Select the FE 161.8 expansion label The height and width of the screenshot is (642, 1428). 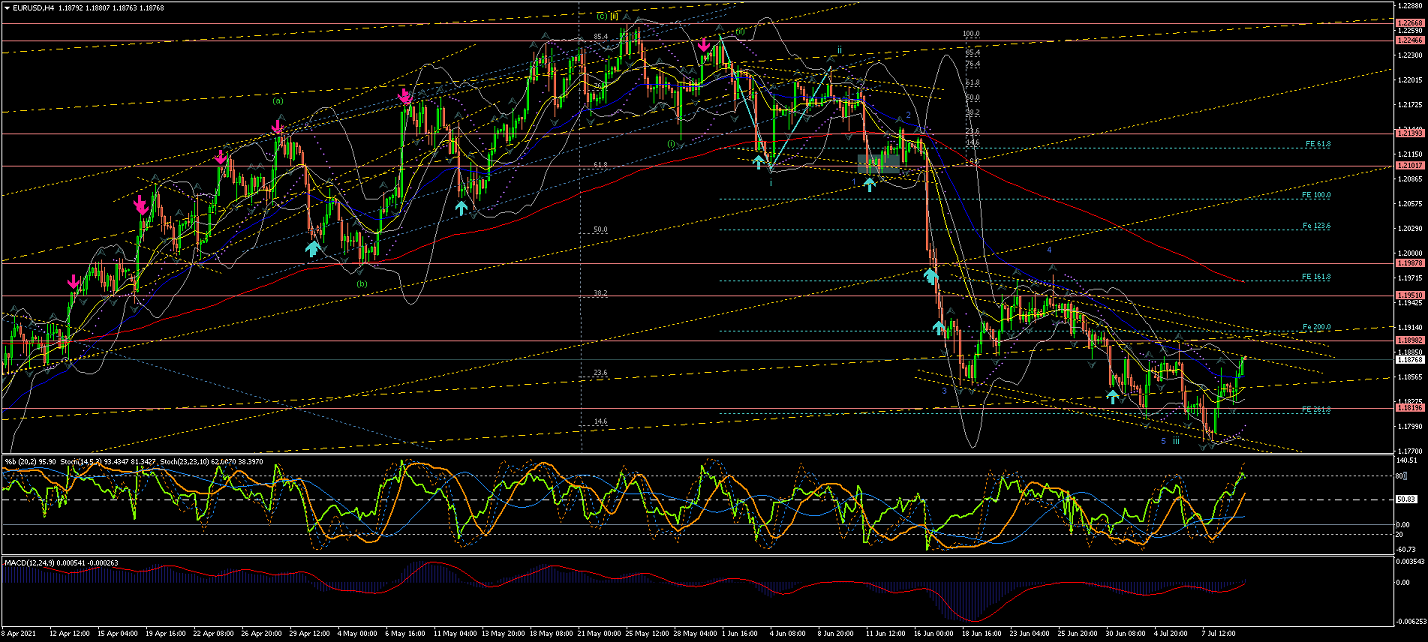(1316, 276)
